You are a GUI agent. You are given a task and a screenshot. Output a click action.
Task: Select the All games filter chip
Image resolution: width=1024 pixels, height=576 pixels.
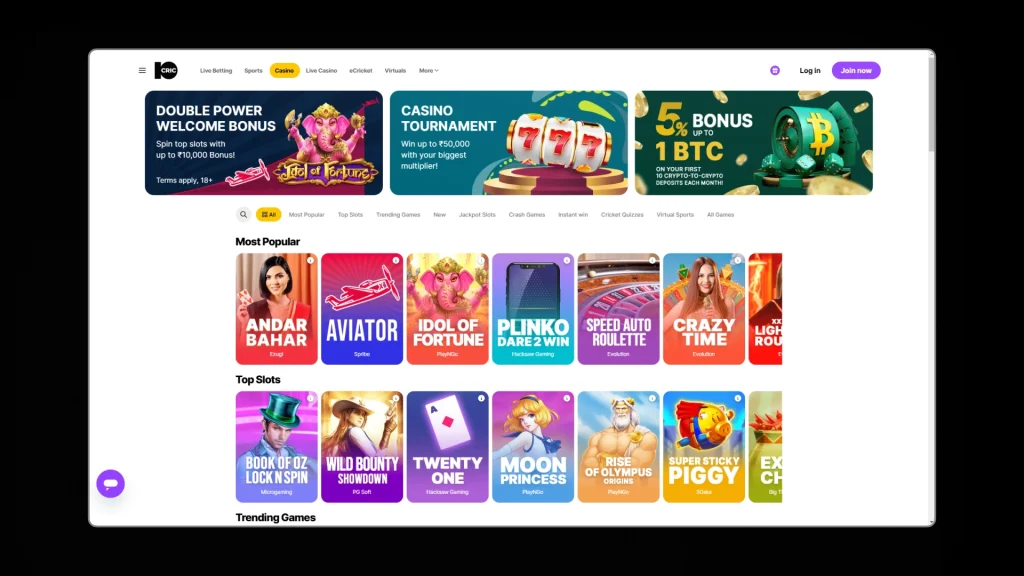coord(268,214)
